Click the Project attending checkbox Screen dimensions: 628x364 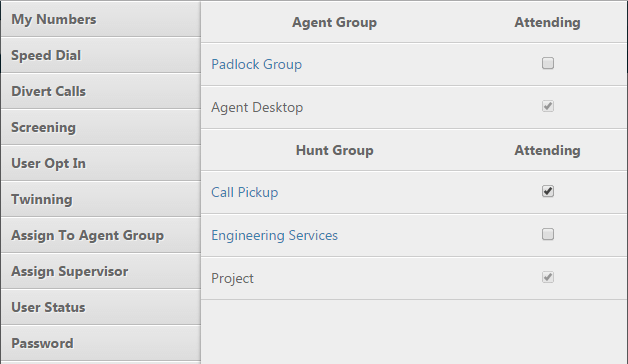[548, 277]
